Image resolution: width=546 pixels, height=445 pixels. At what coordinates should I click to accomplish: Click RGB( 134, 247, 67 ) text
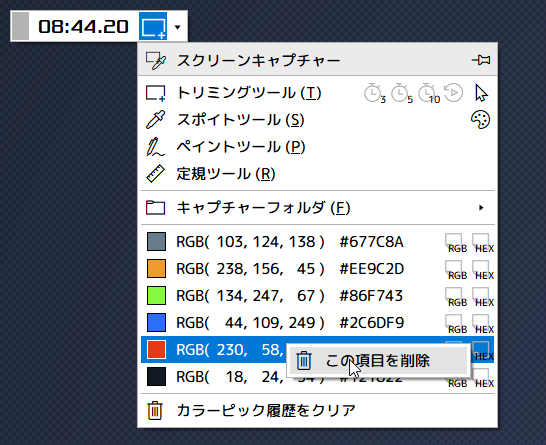click(250, 296)
